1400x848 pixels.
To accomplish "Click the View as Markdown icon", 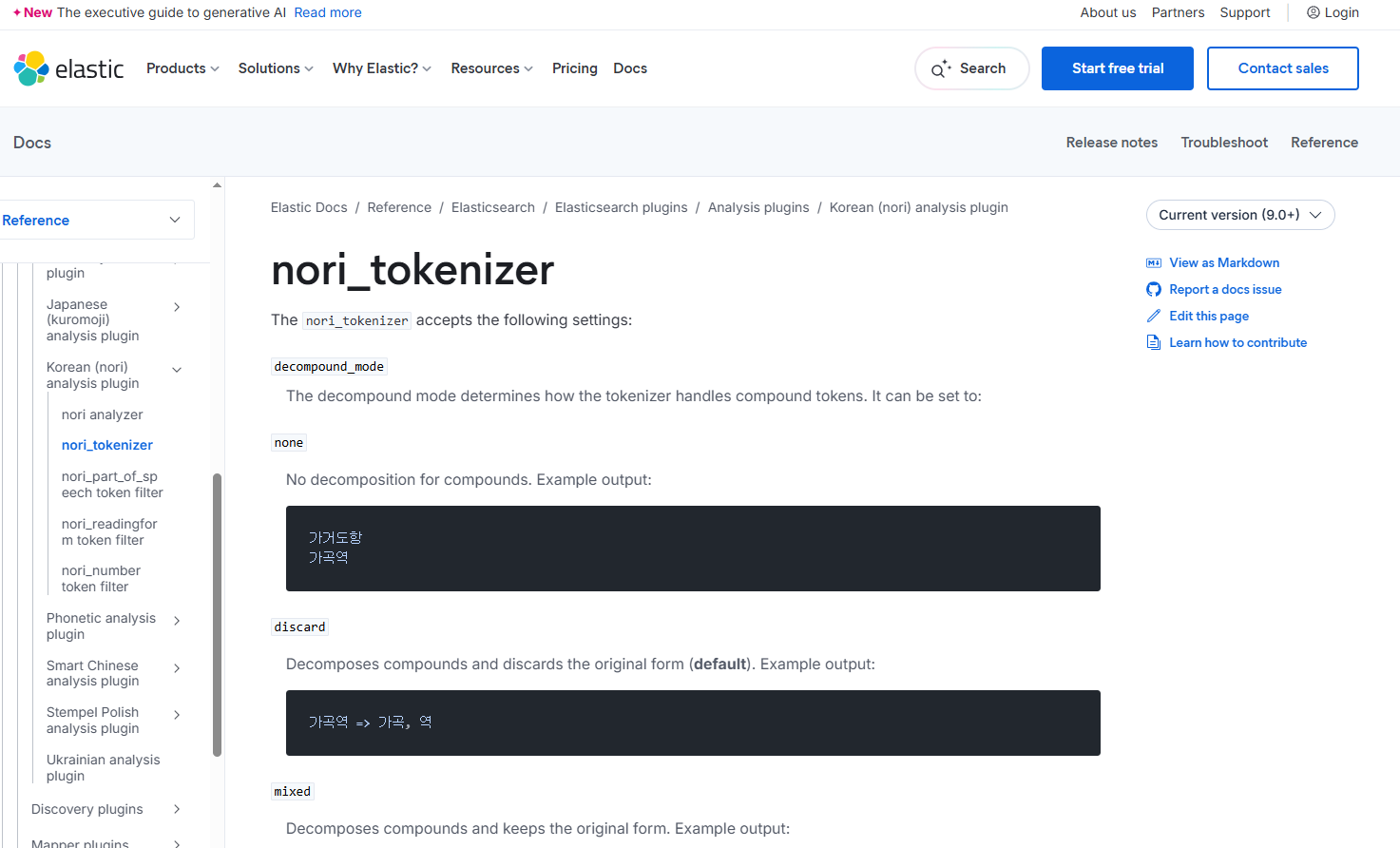I will (1154, 263).
